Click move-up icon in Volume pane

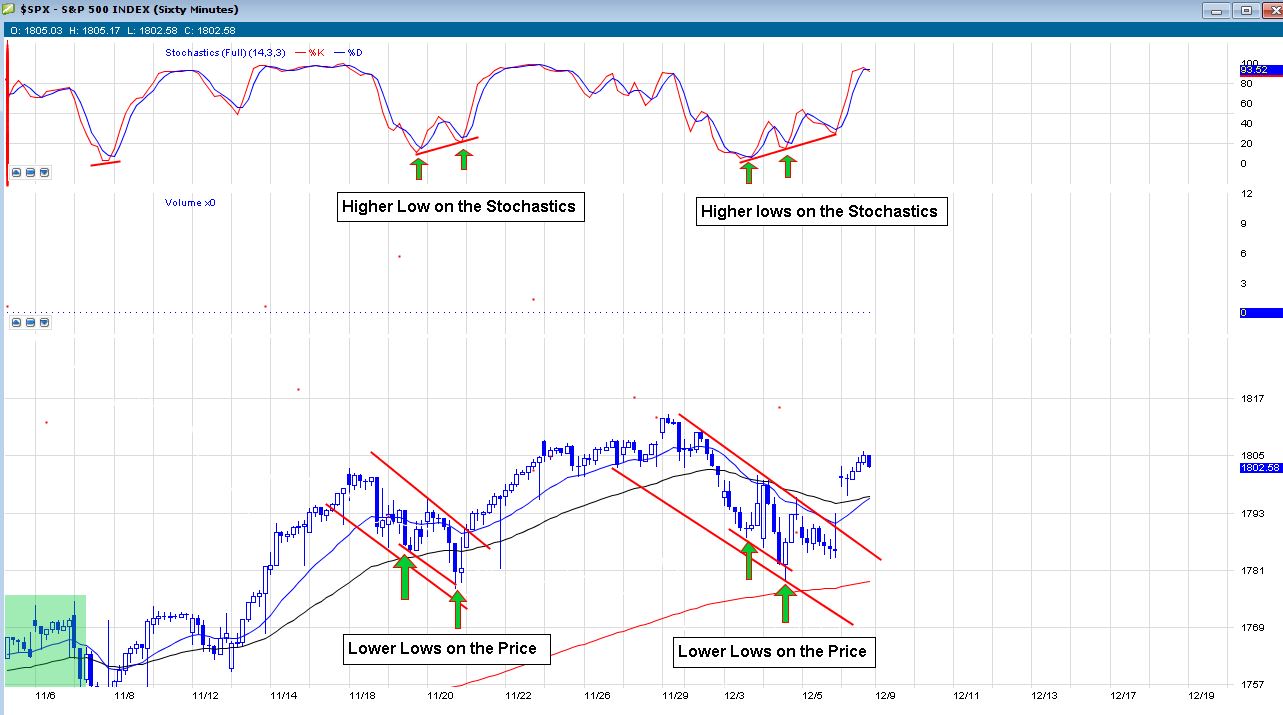click(x=17, y=322)
